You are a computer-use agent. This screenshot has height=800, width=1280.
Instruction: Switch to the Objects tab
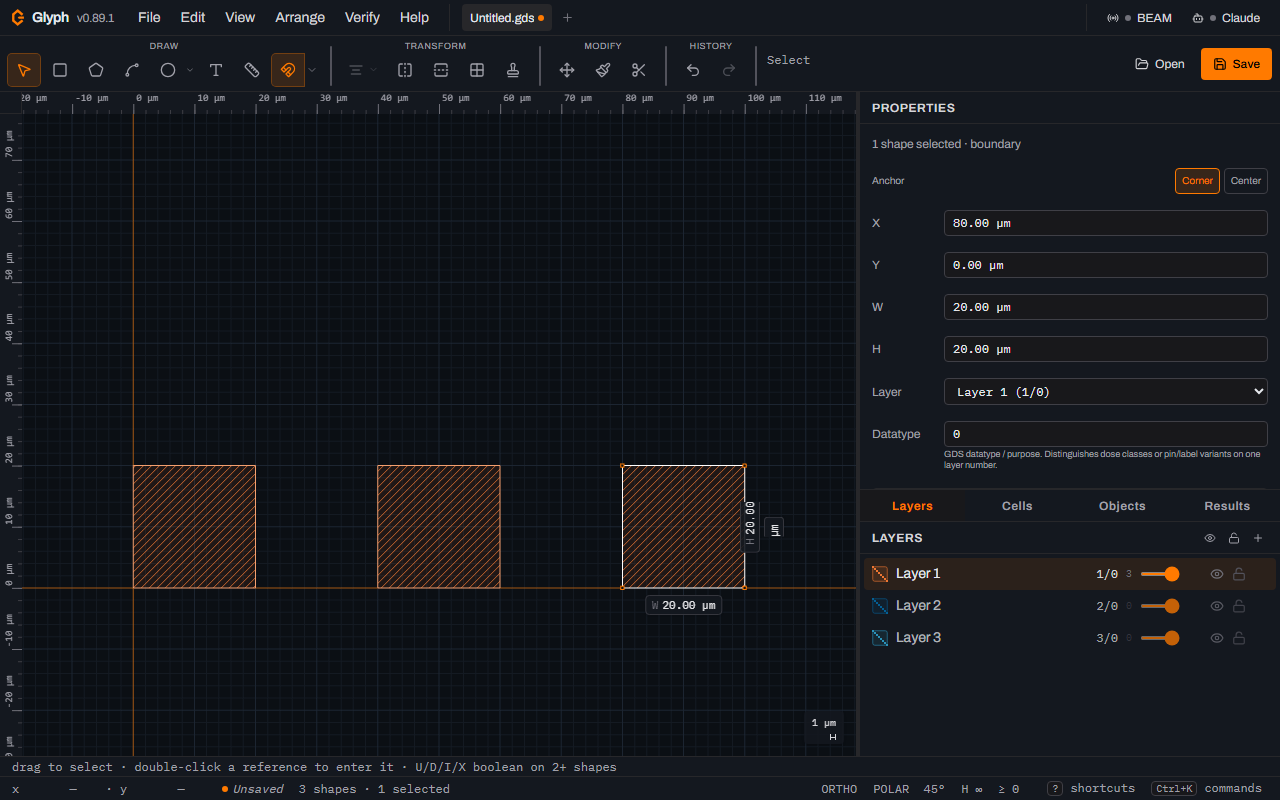[1122, 506]
